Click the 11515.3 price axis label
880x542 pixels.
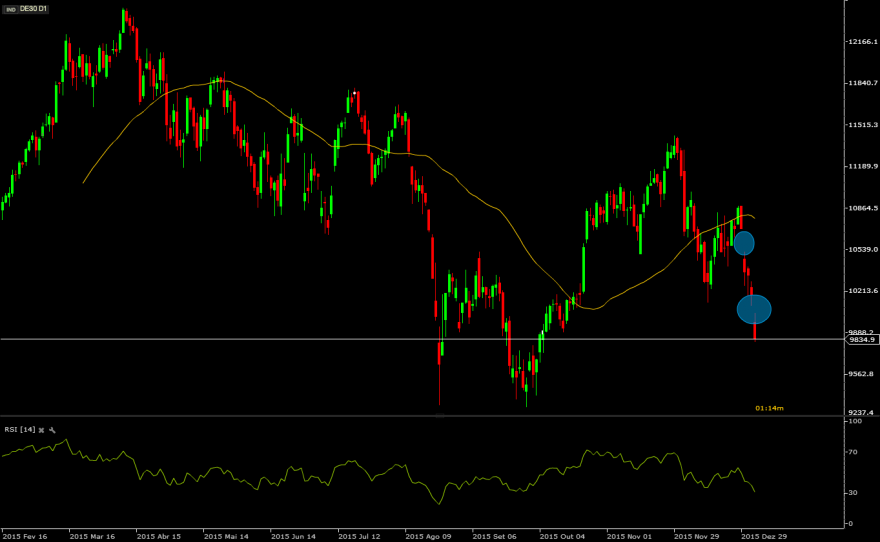(x=863, y=125)
